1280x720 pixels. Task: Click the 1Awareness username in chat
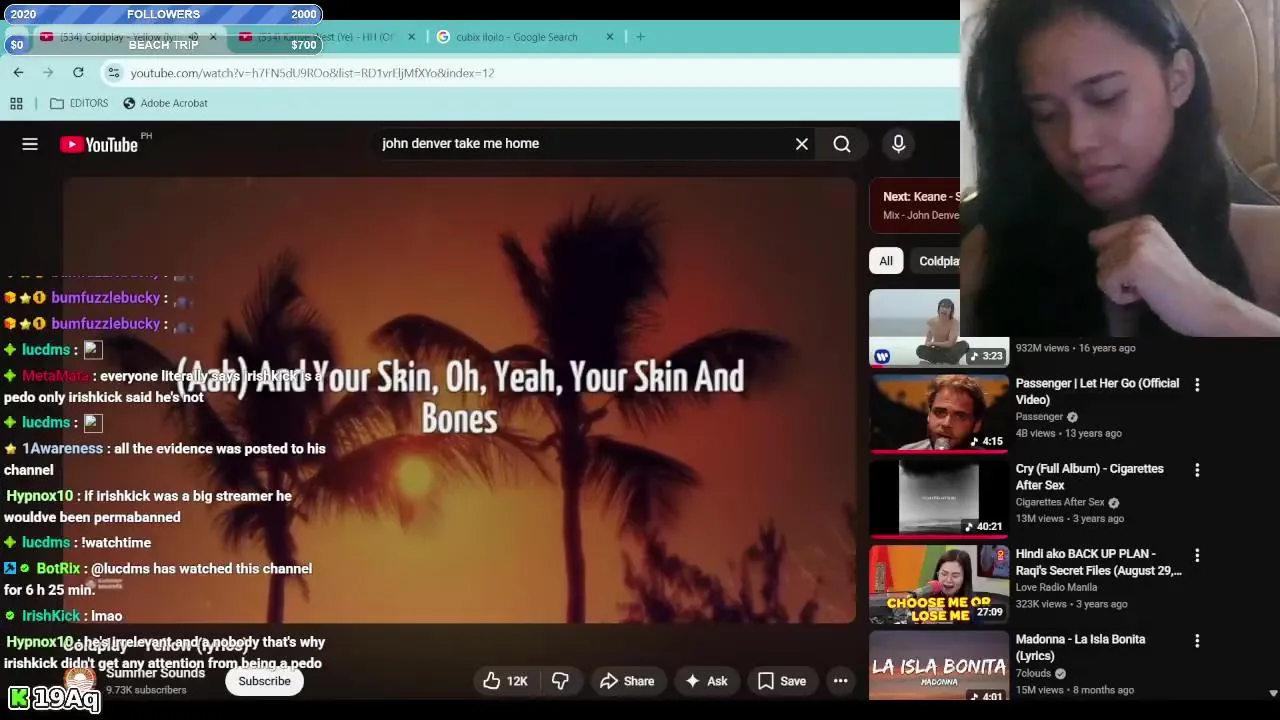tap(63, 448)
